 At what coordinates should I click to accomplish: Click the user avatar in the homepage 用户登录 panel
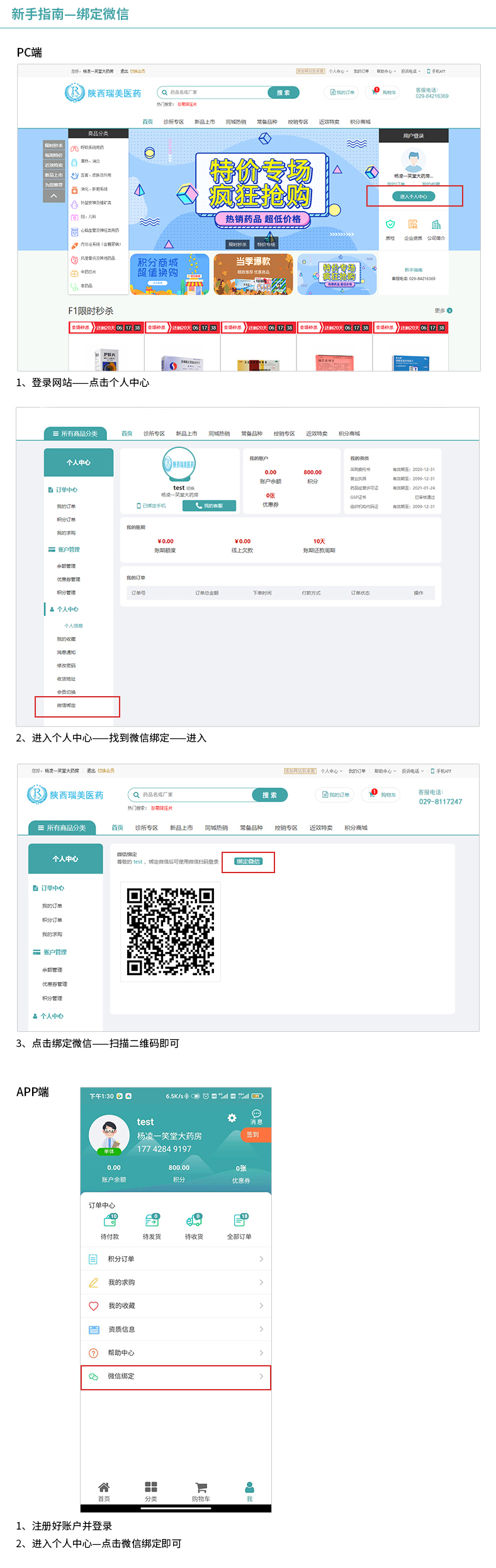pyautogui.click(x=414, y=160)
